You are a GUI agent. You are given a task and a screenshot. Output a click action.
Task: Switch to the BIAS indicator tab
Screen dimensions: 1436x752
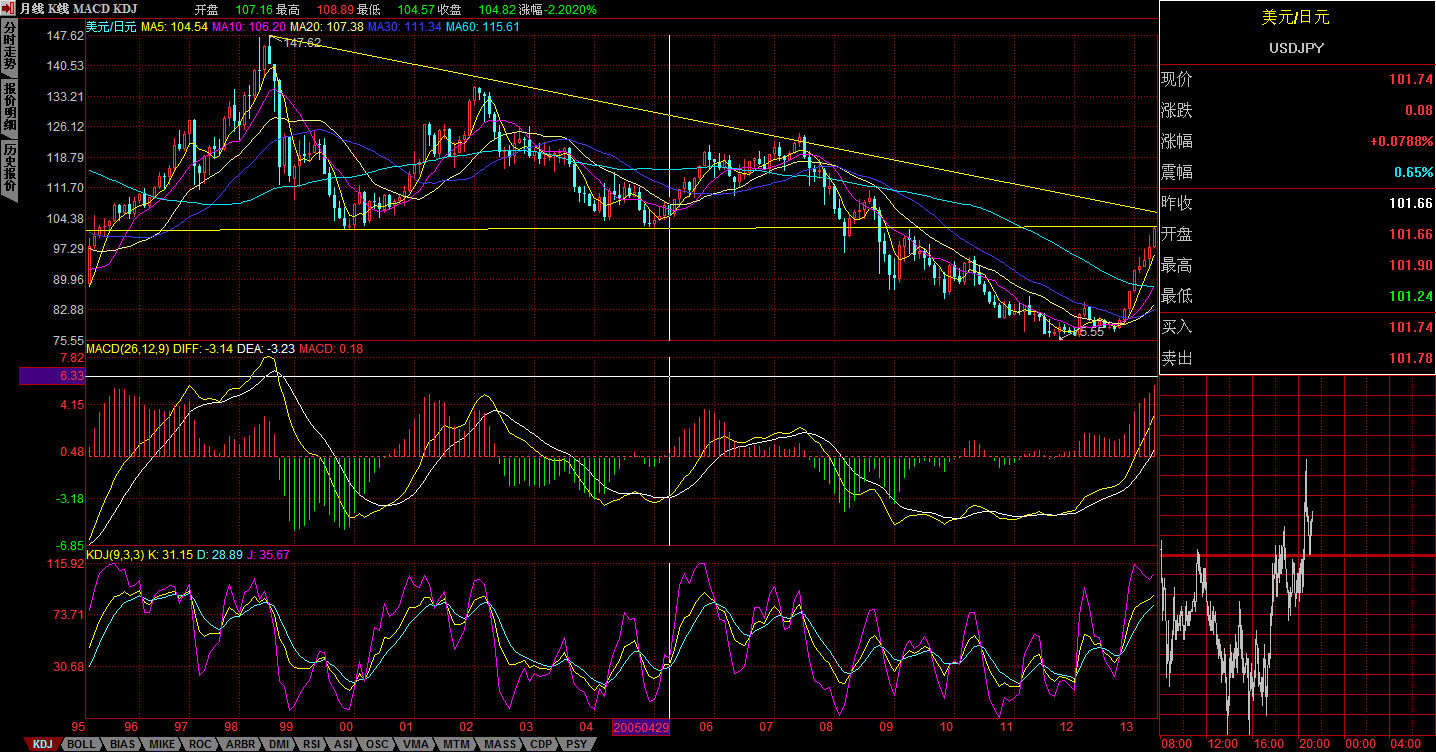point(122,744)
